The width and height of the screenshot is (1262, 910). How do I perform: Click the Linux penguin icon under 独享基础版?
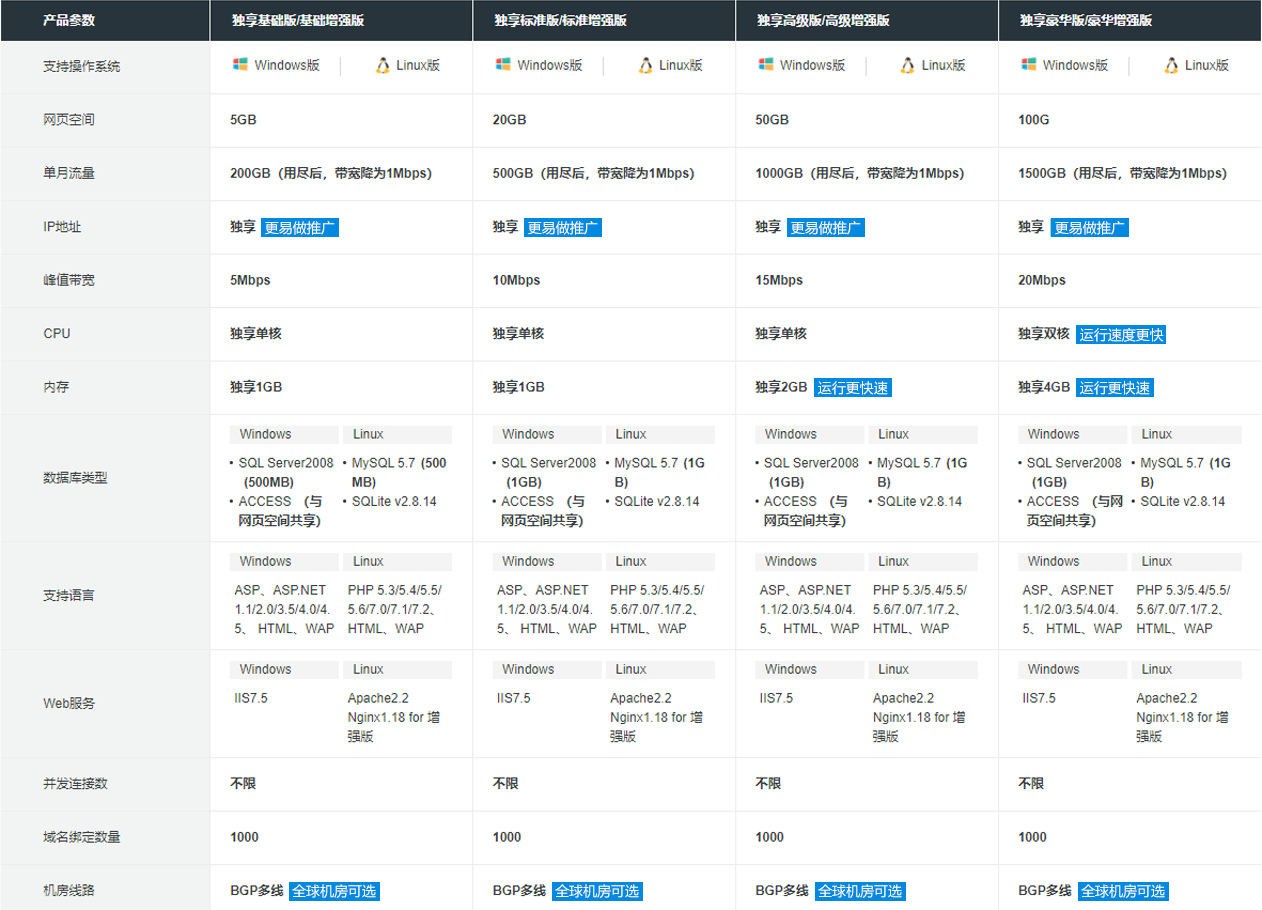pyautogui.click(x=382, y=65)
